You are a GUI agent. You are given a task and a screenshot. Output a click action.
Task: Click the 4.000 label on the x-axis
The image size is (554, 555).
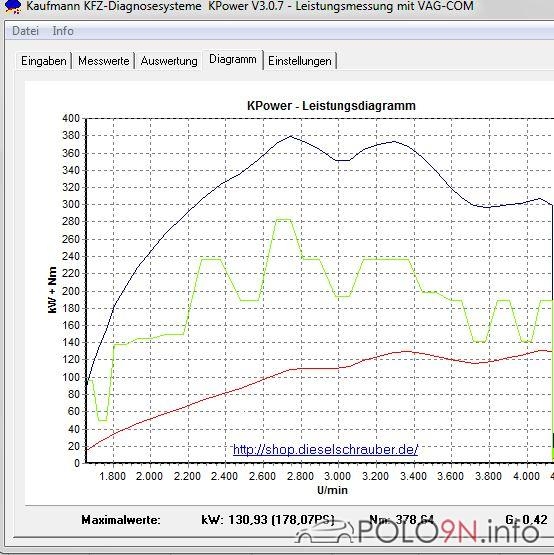point(526,476)
